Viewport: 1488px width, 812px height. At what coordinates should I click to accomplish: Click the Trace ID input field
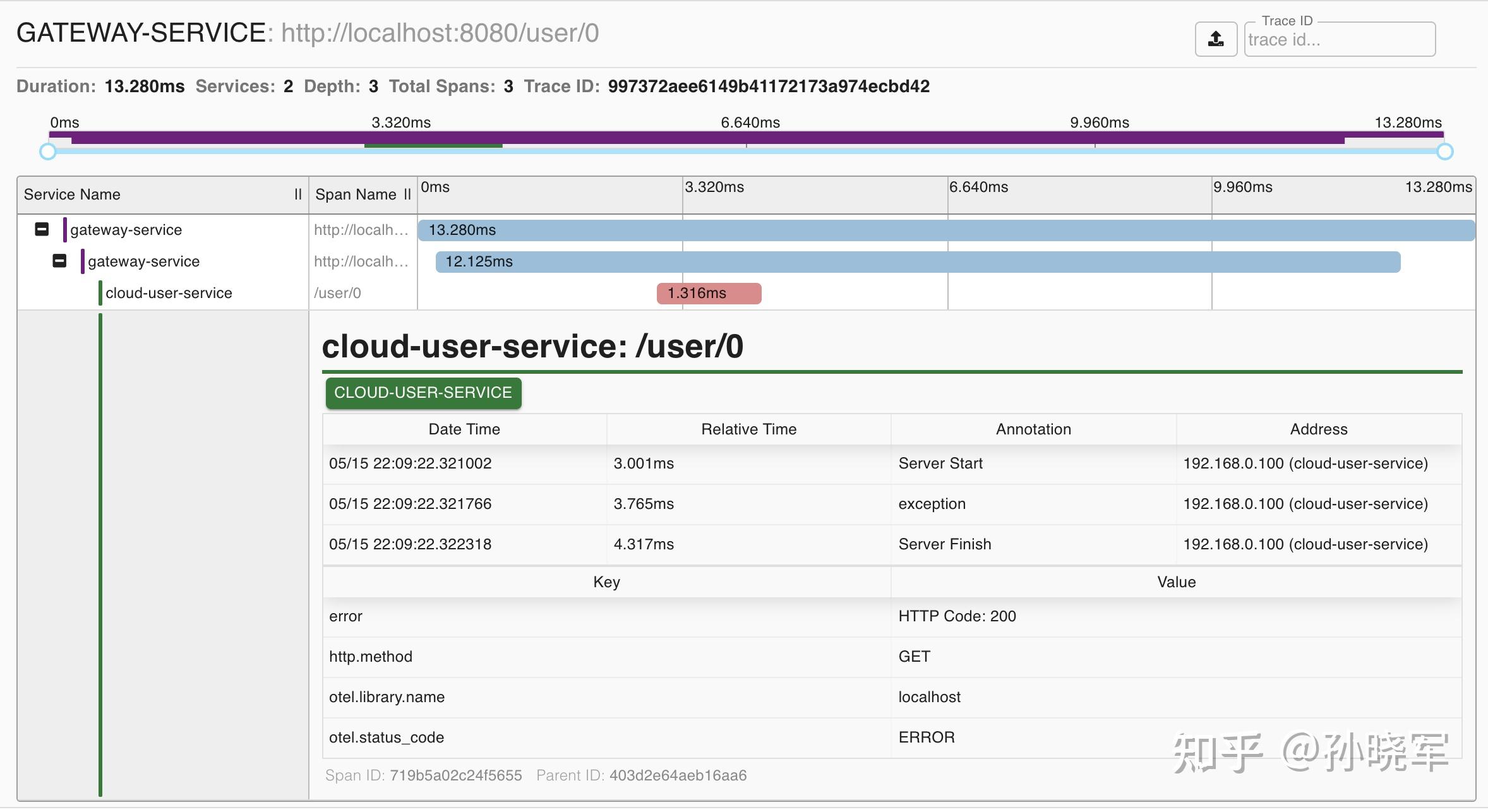tap(1340, 40)
